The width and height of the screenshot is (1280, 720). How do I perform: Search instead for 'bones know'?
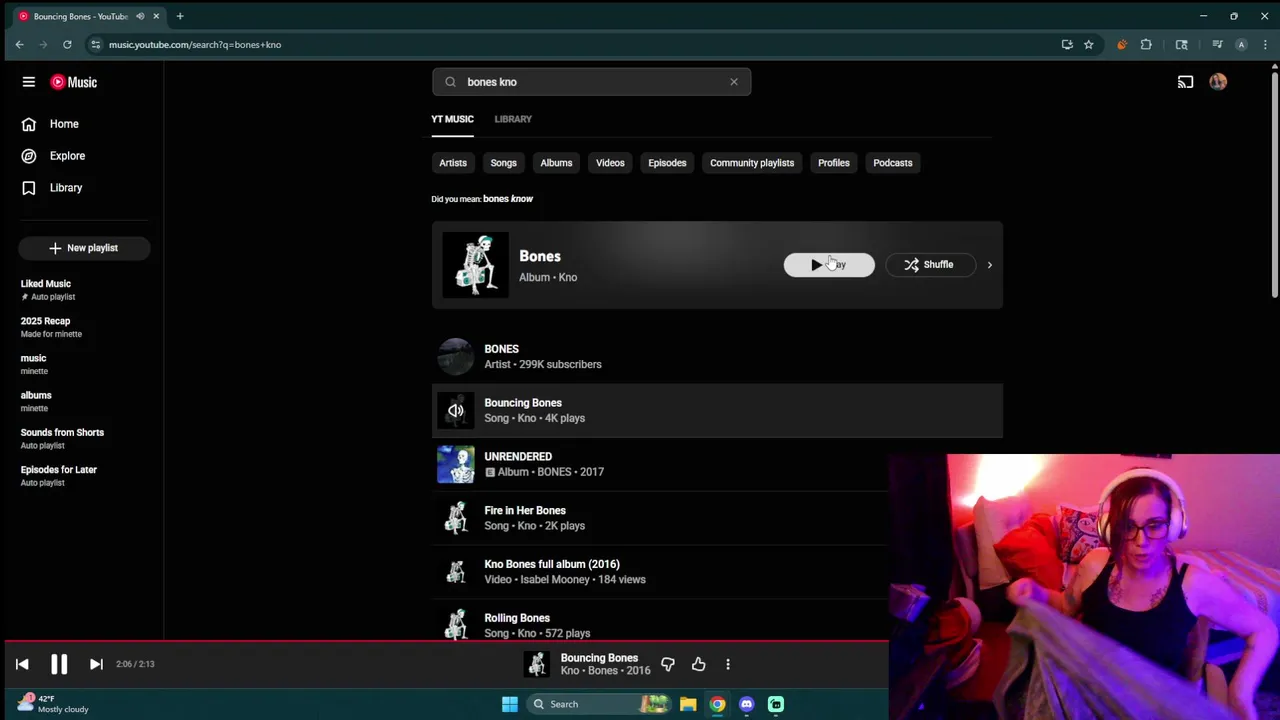pos(508,199)
